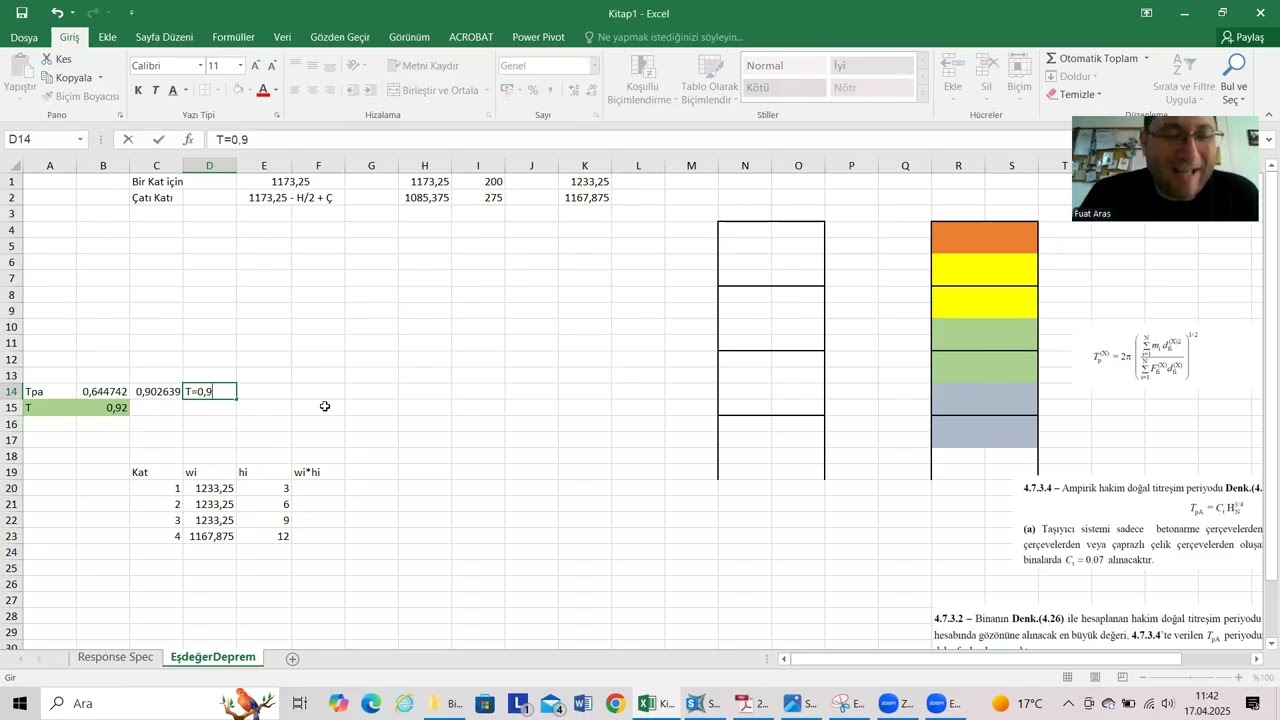This screenshot has width=1280, height=720.
Task: Cancel the formula bar entry
Action: coord(128,140)
